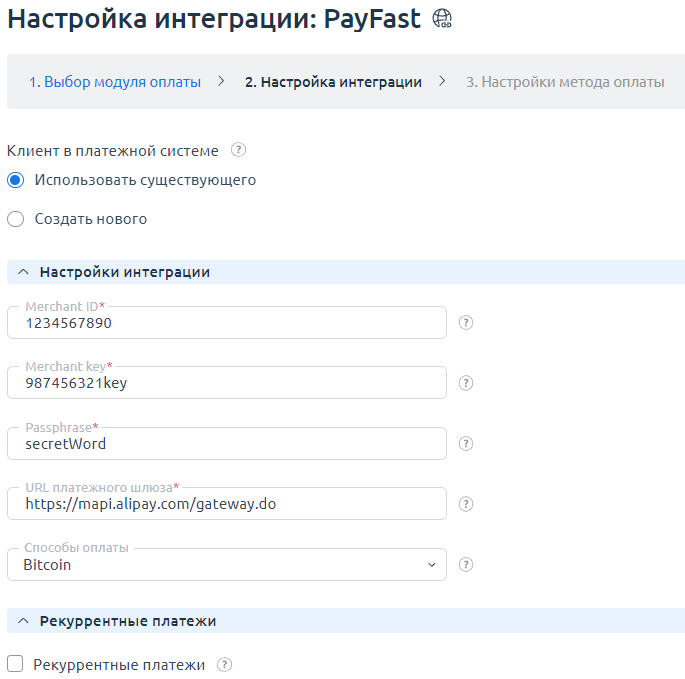The height and width of the screenshot is (679, 685).
Task: Collapse the 'Настройки интеграции' section
Action: 24,272
